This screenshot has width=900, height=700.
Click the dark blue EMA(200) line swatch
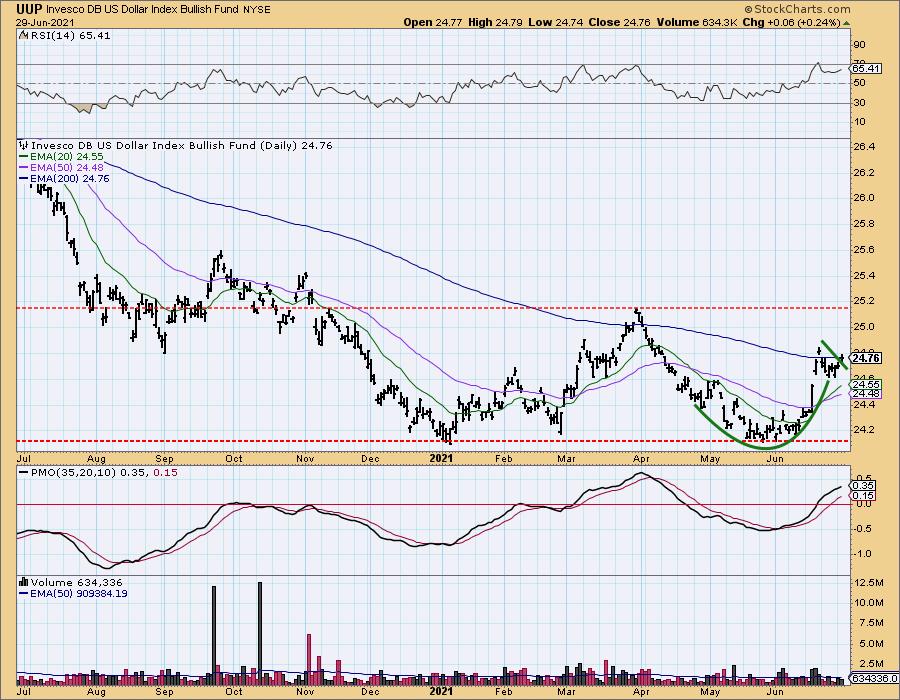pyautogui.click(x=23, y=179)
